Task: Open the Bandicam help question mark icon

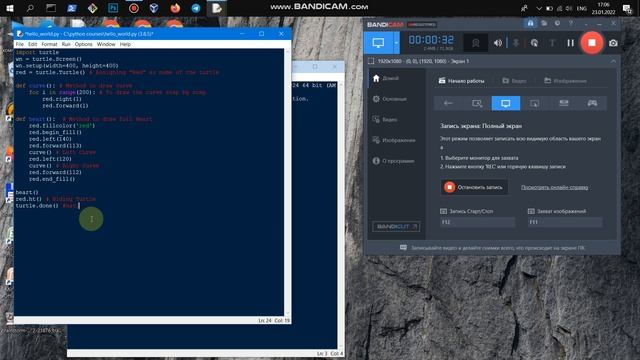Action: click(571, 23)
